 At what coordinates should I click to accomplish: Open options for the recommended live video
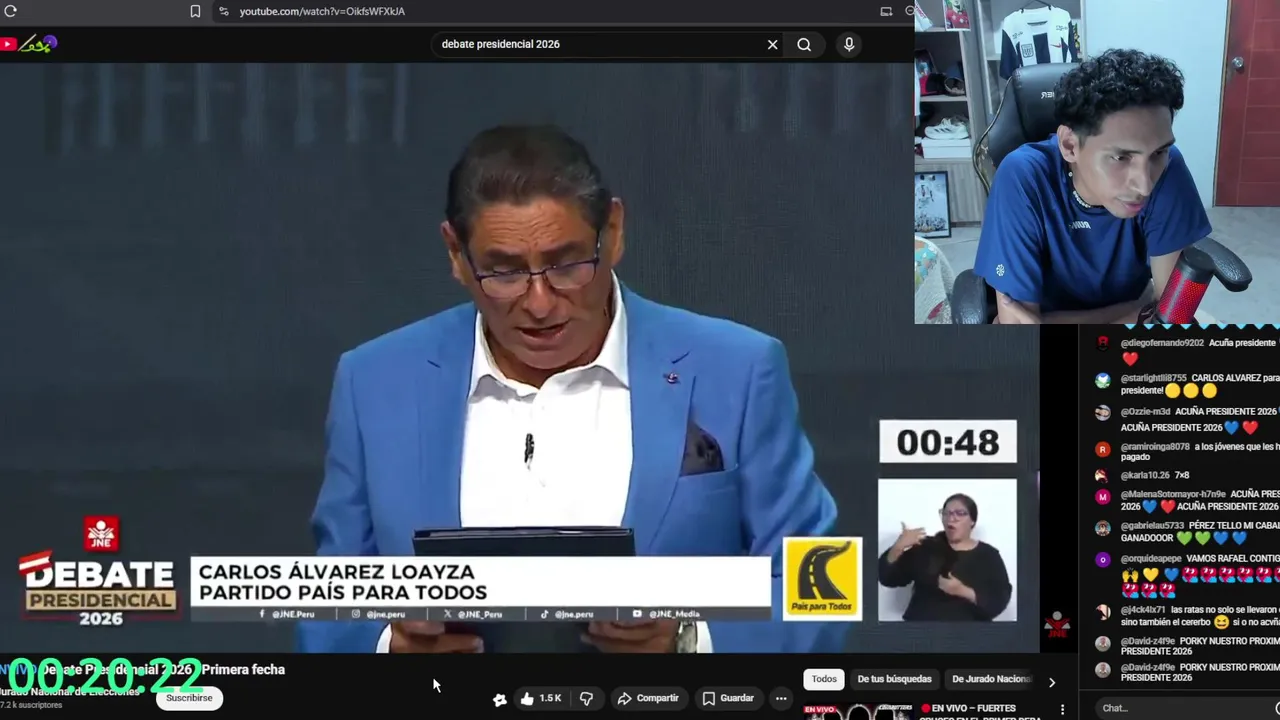tap(1062, 709)
